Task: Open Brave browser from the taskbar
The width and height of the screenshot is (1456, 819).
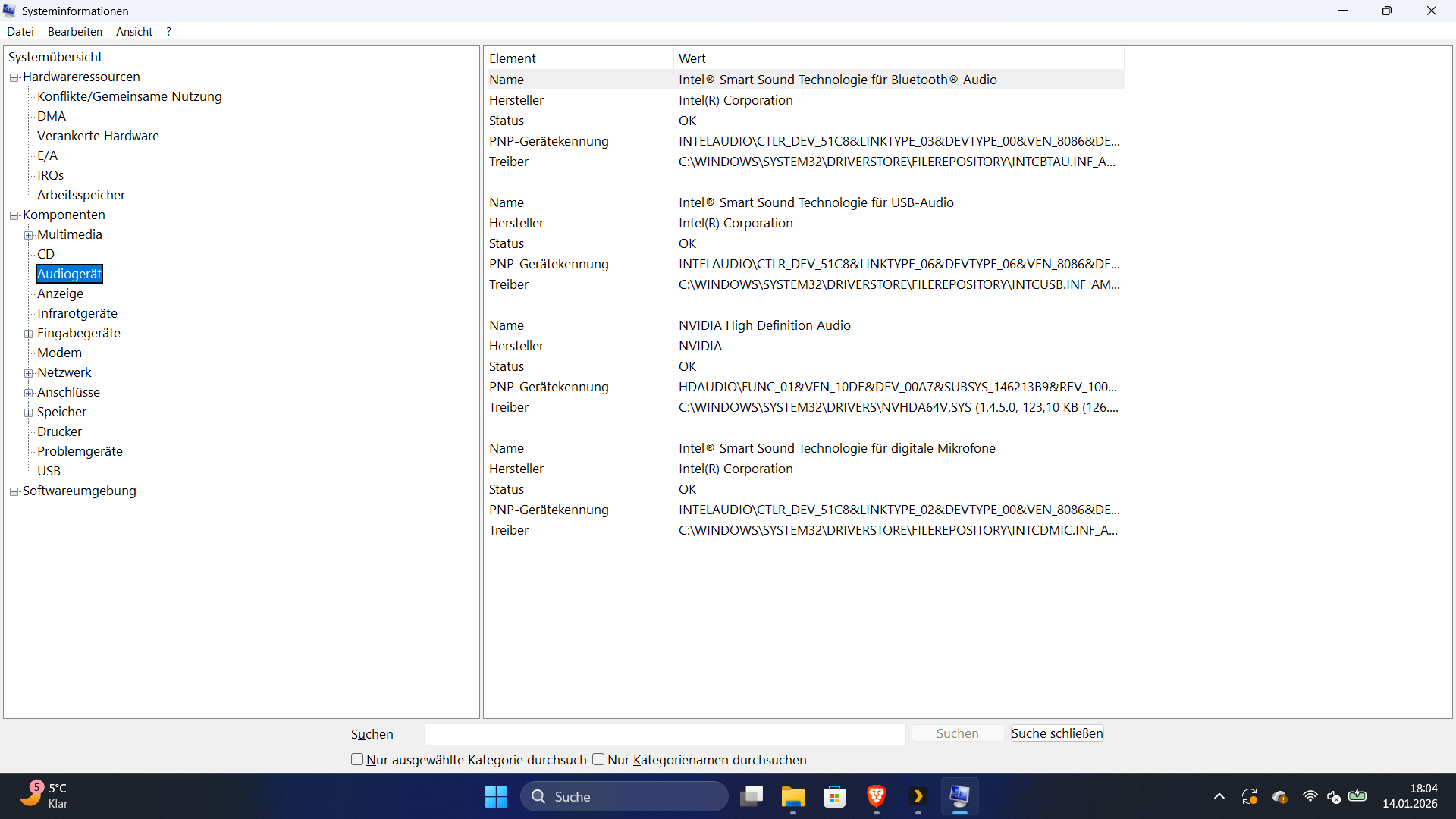Action: 876,797
